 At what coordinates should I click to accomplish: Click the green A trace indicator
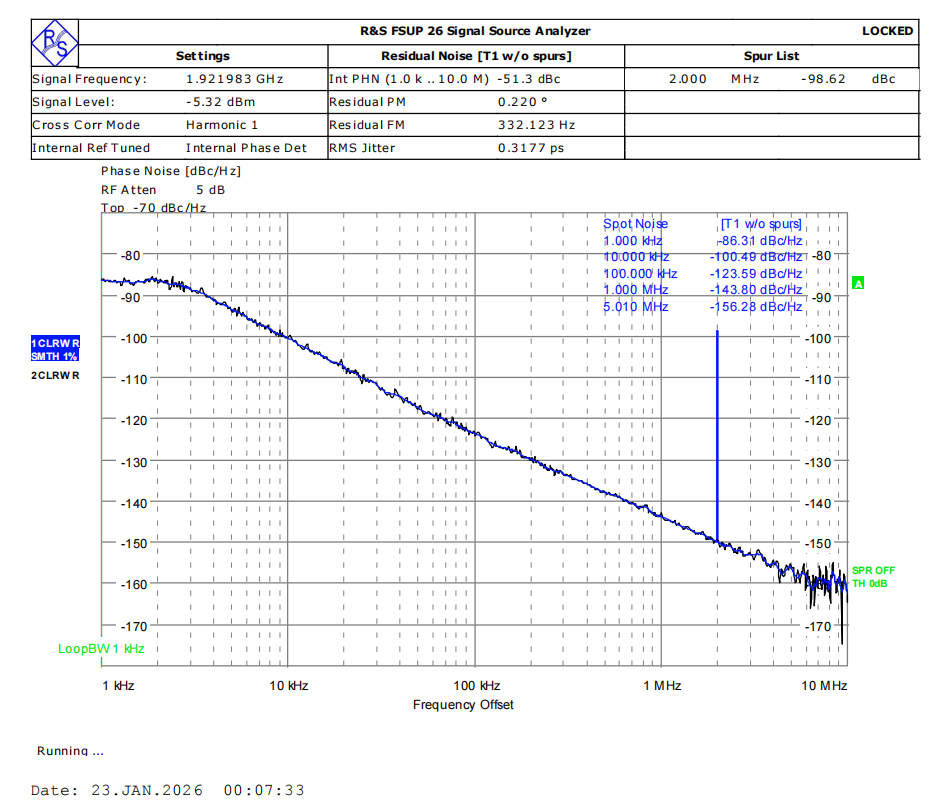pyautogui.click(x=857, y=284)
